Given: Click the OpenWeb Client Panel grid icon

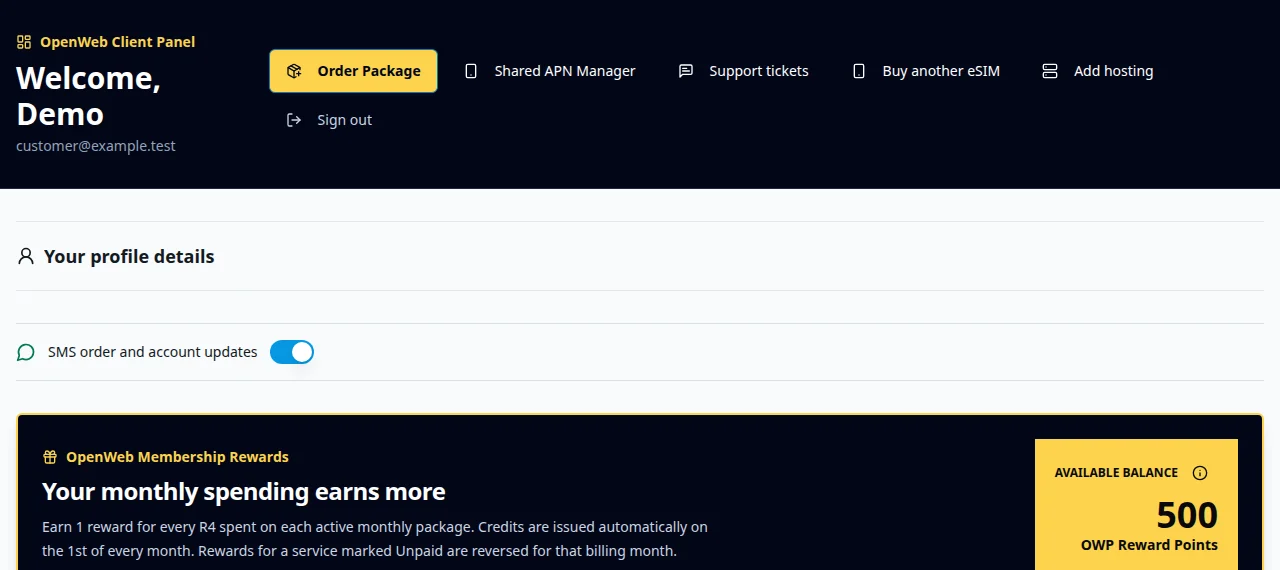Looking at the screenshot, I should [24, 42].
